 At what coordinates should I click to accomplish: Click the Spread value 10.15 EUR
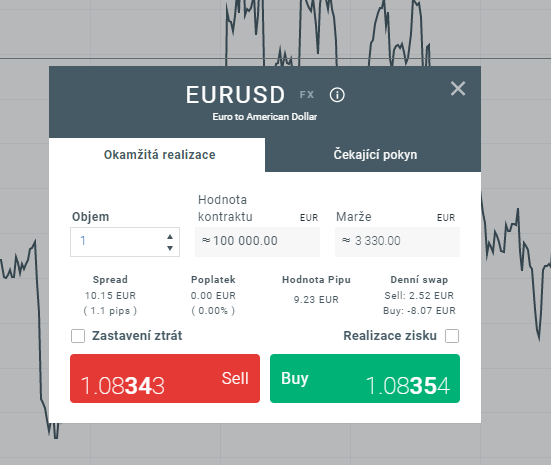pyautogui.click(x=110, y=296)
